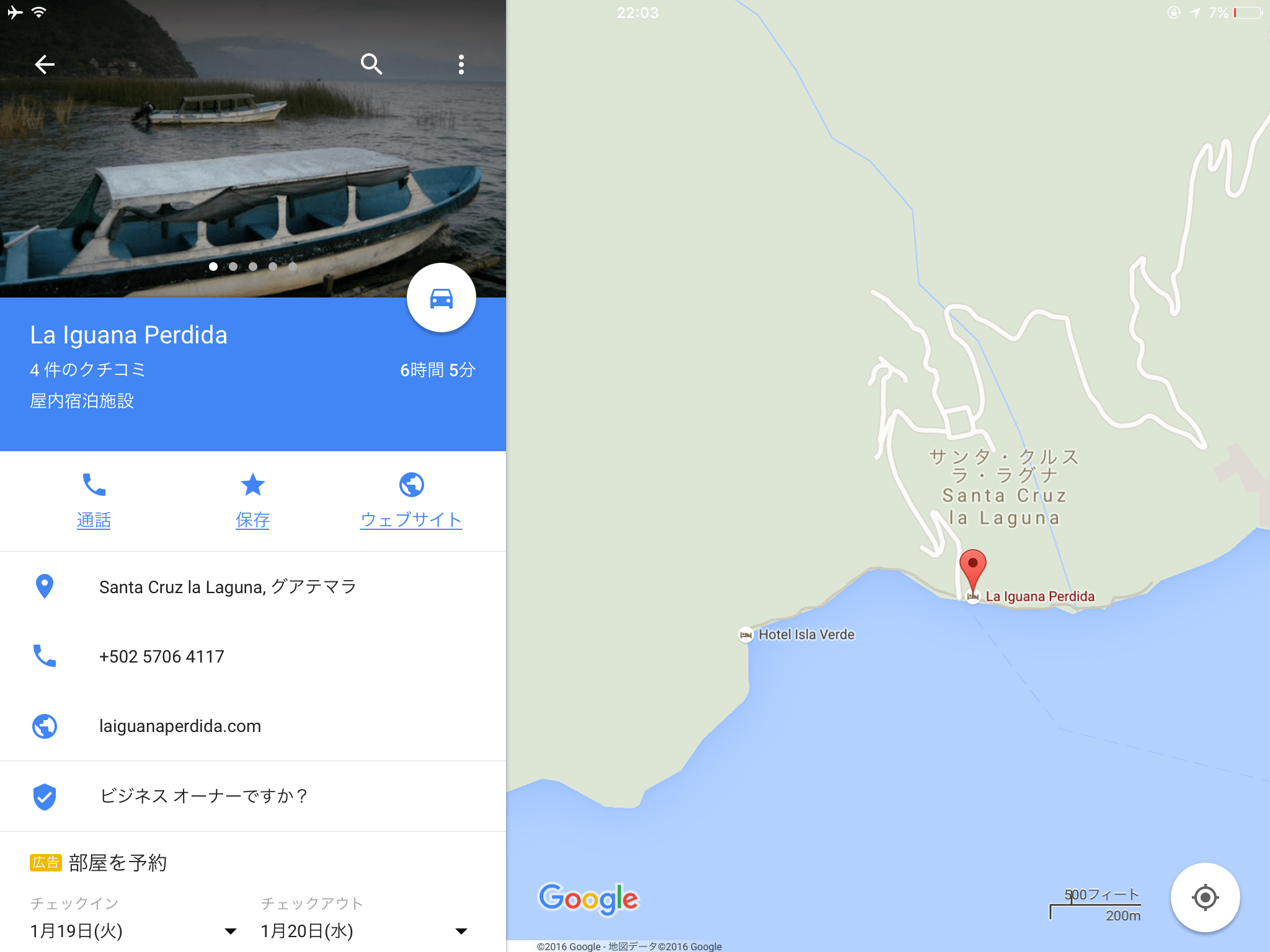Open search with the magnifier icon
1270x952 pixels.
click(371, 64)
